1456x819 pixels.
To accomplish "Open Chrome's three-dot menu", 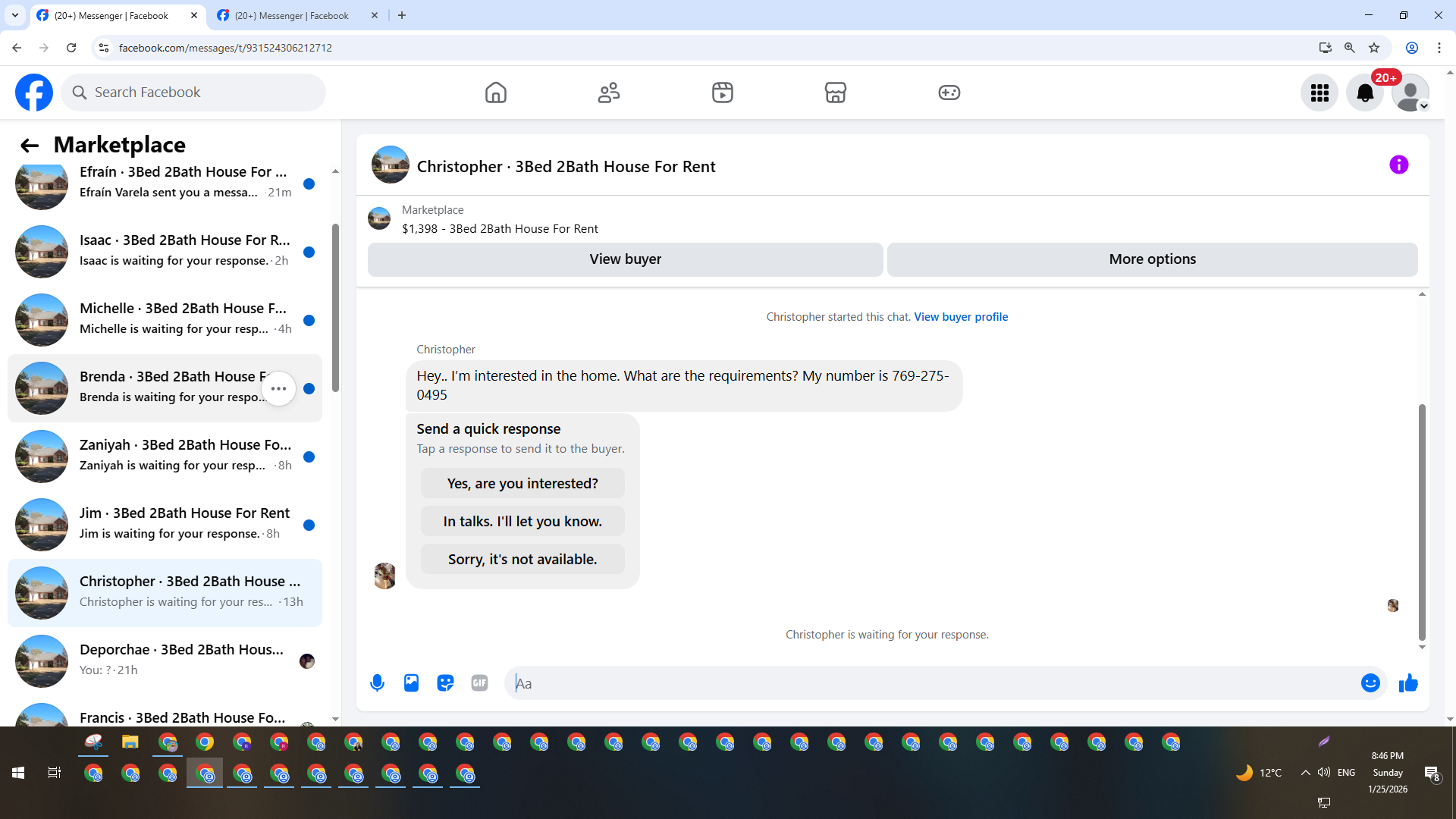I will [1439, 48].
